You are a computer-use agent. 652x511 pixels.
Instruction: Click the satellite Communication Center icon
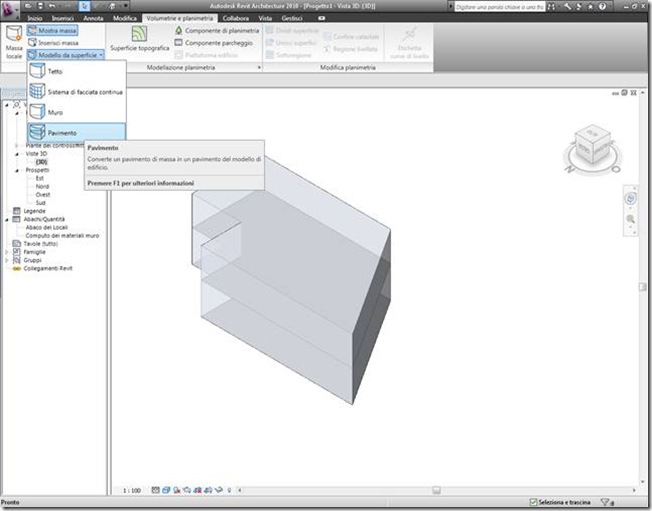579,7
